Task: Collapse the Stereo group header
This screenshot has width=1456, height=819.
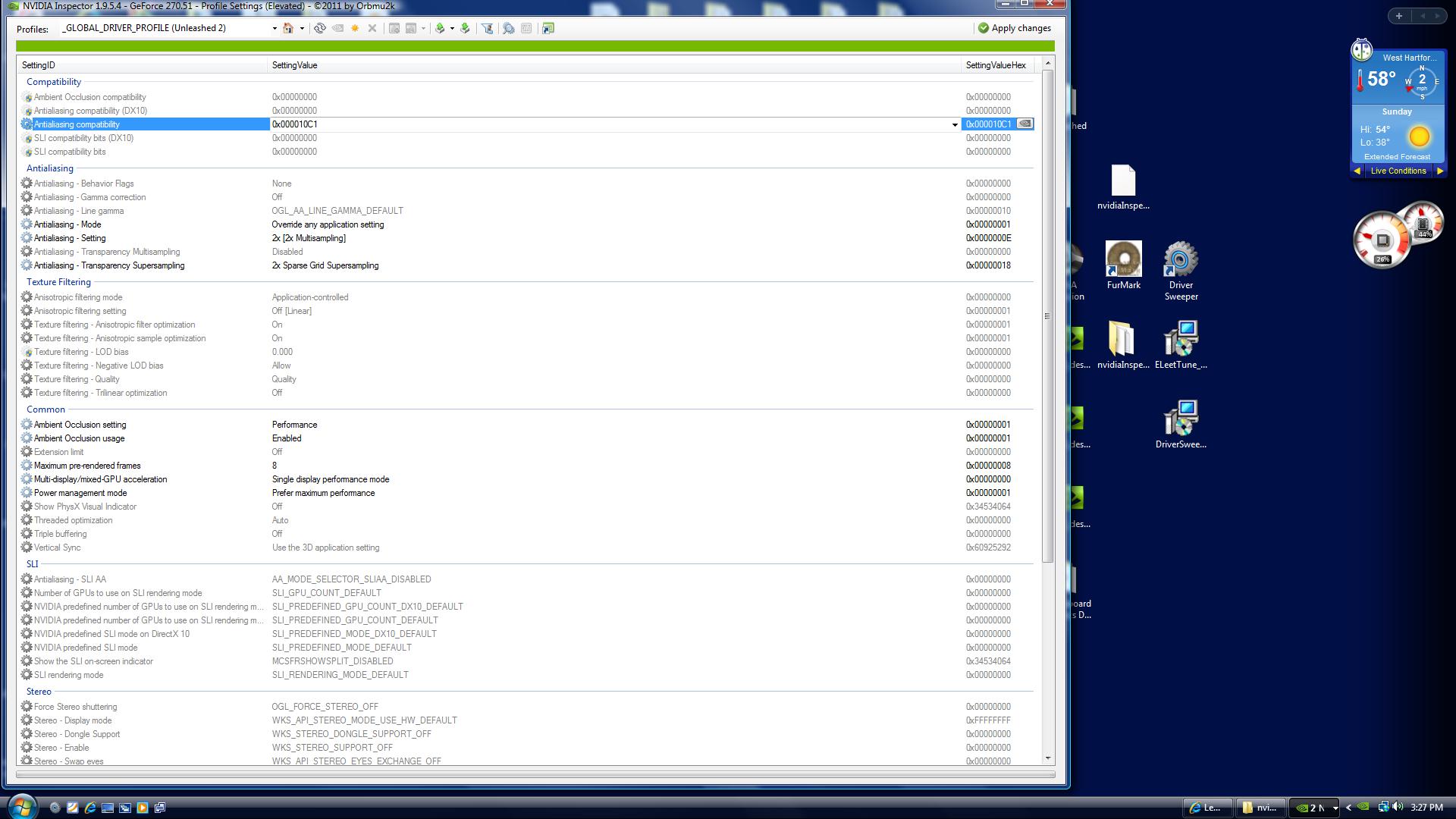Action: click(39, 692)
